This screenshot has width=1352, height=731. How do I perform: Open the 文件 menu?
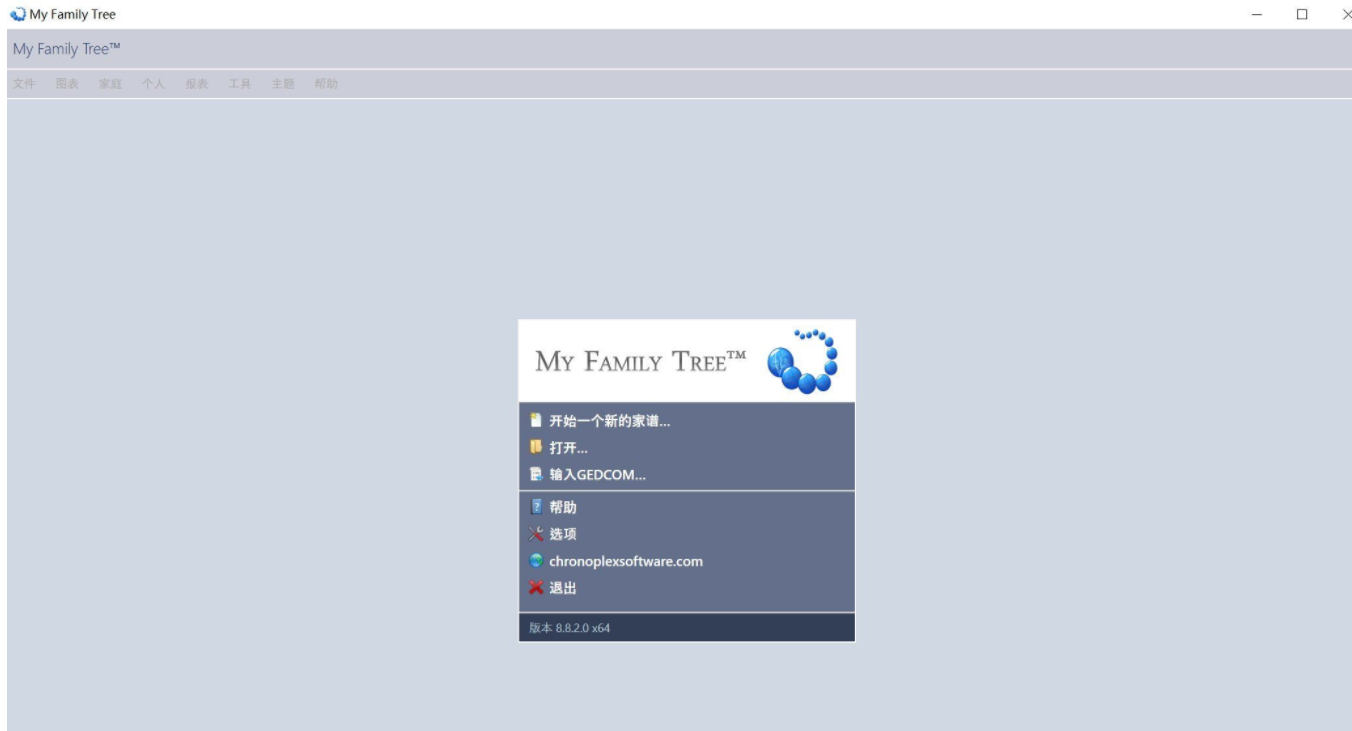24,84
